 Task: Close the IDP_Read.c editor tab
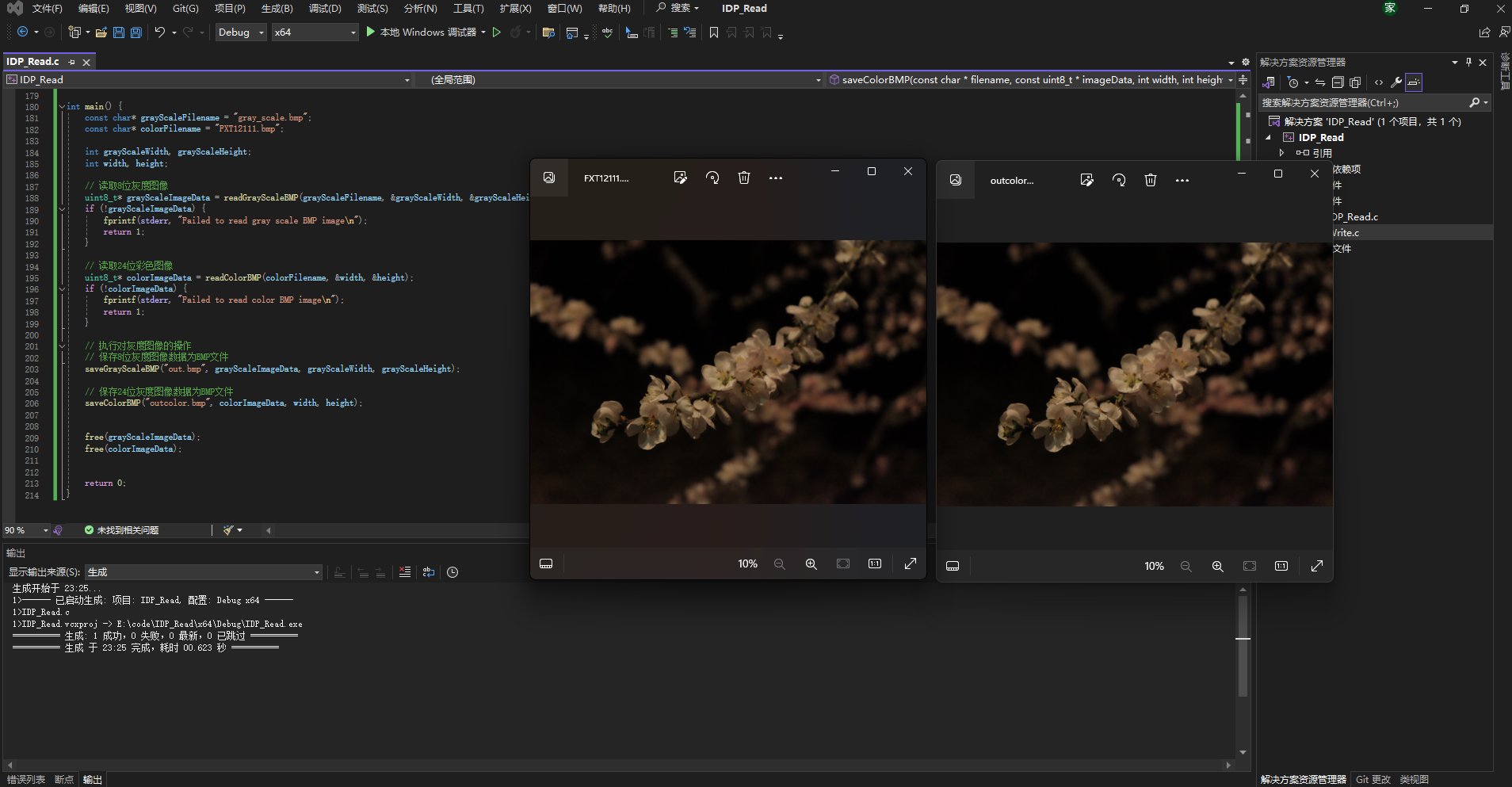pos(86,62)
